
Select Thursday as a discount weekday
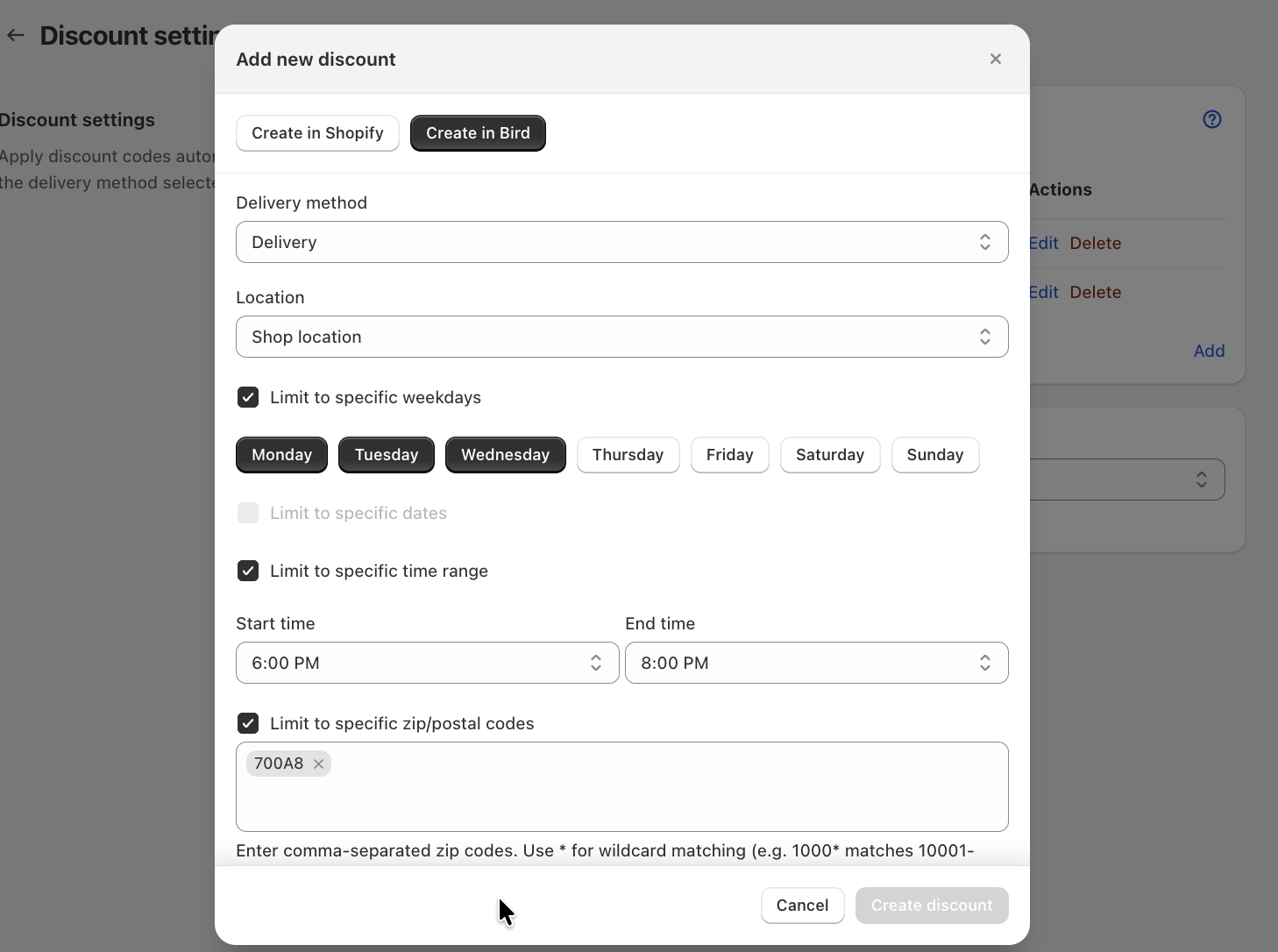[628, 455]
